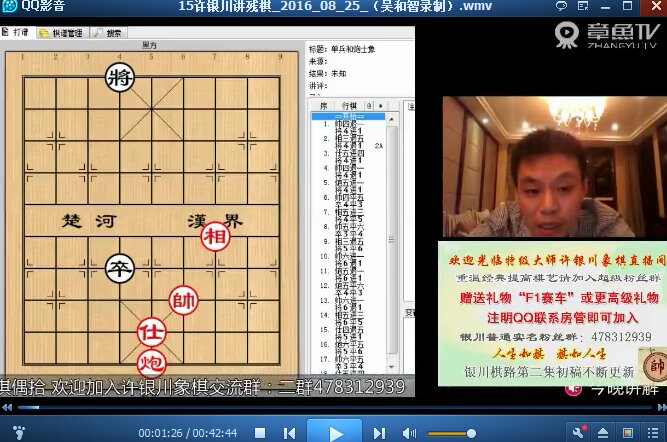This screenshot has width=667, height=442.
Task: Click the rewind arrows left of seek bar
Action: click(7, 408)
